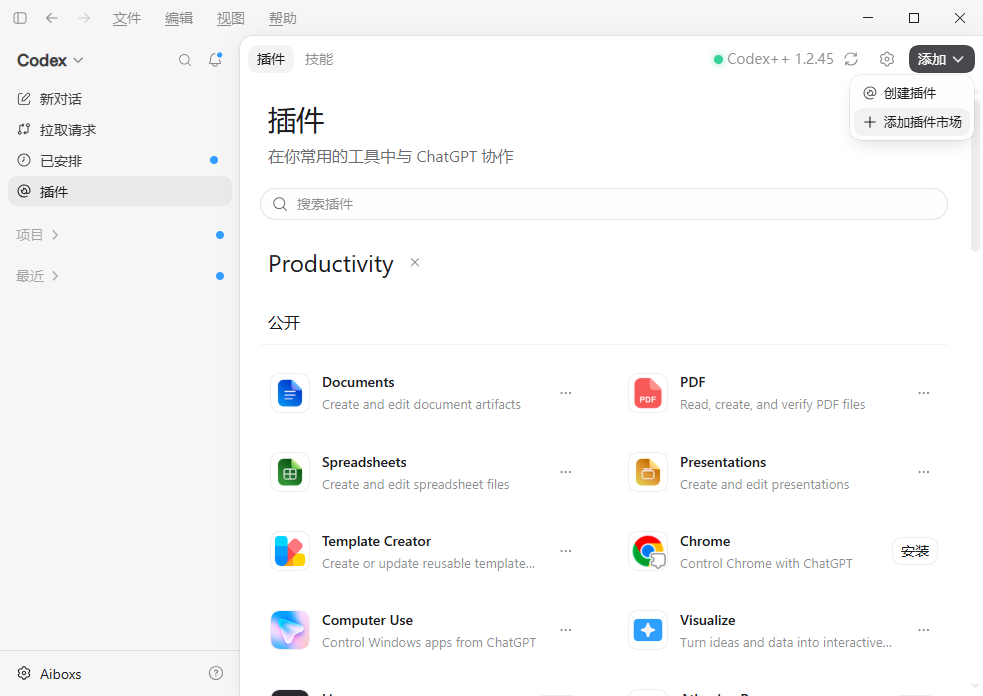The width and height of the screenshot is (983, 696).
Task: Click the Chrome plugin icon
Action: [648, 551]
